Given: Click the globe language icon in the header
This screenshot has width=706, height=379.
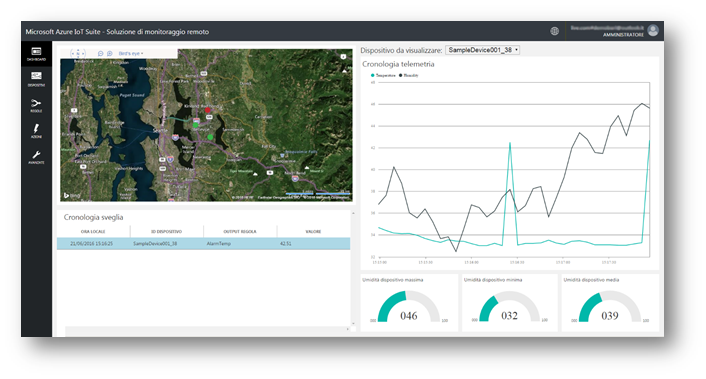Looking at the screenshot, I should coord(555,31).
